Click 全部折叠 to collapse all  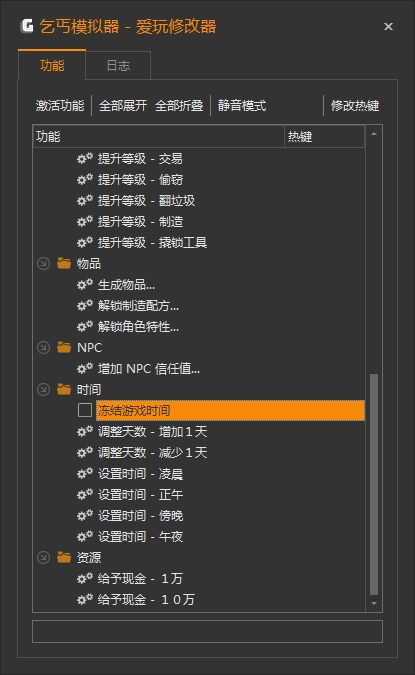179,105
